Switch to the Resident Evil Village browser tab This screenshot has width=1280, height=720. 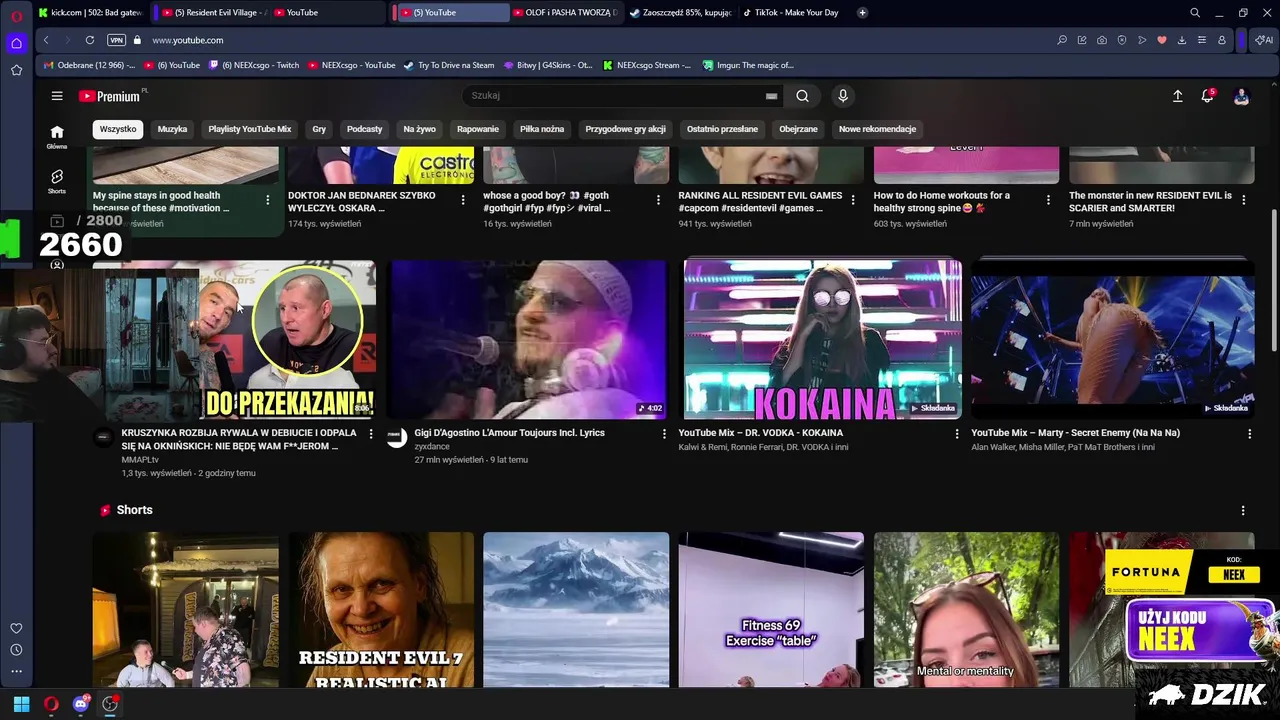[210, 13]
